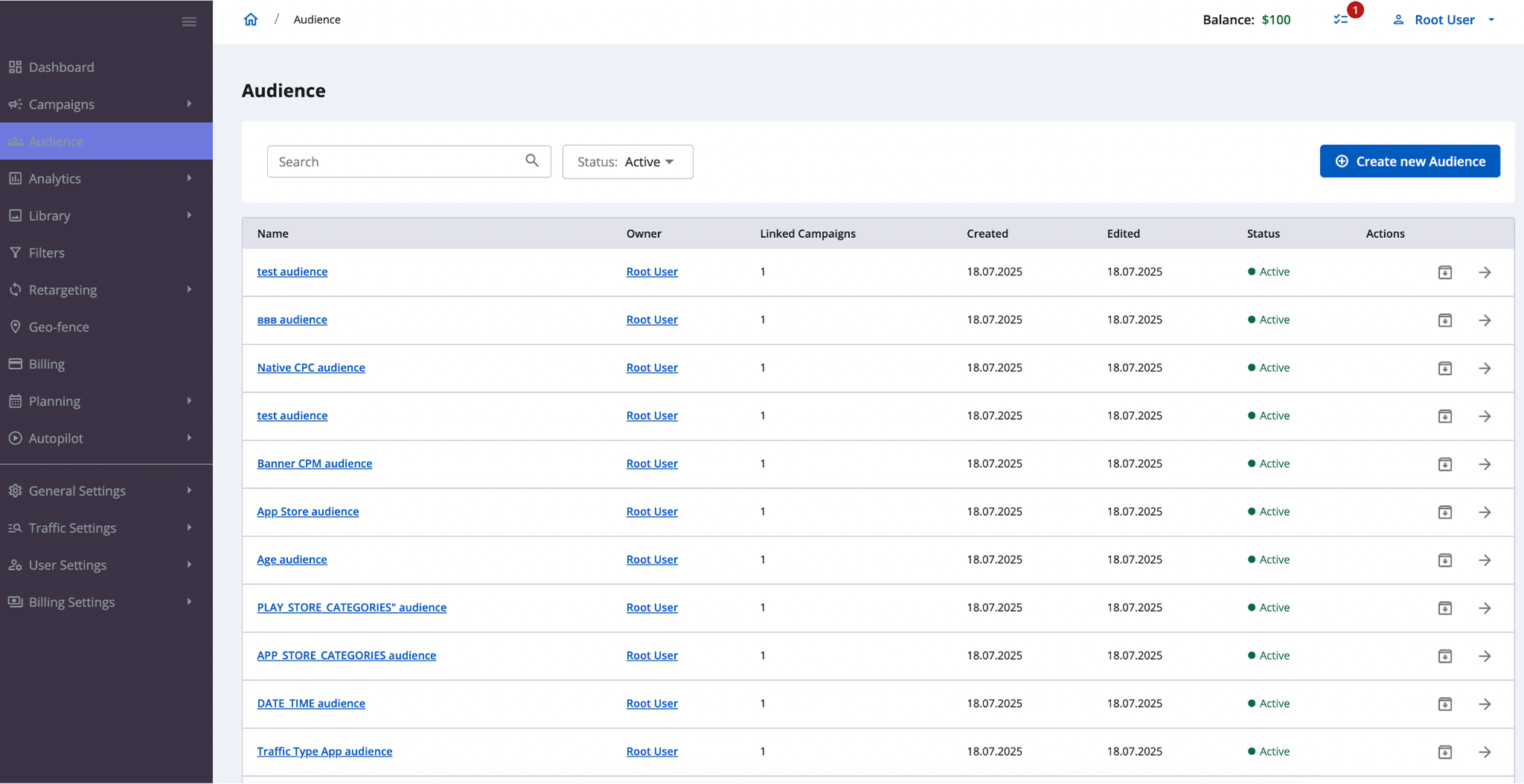Open notifications tasks icon with red badge
This screenshot has width=1524, height=784.
(x=1341, y=20)
